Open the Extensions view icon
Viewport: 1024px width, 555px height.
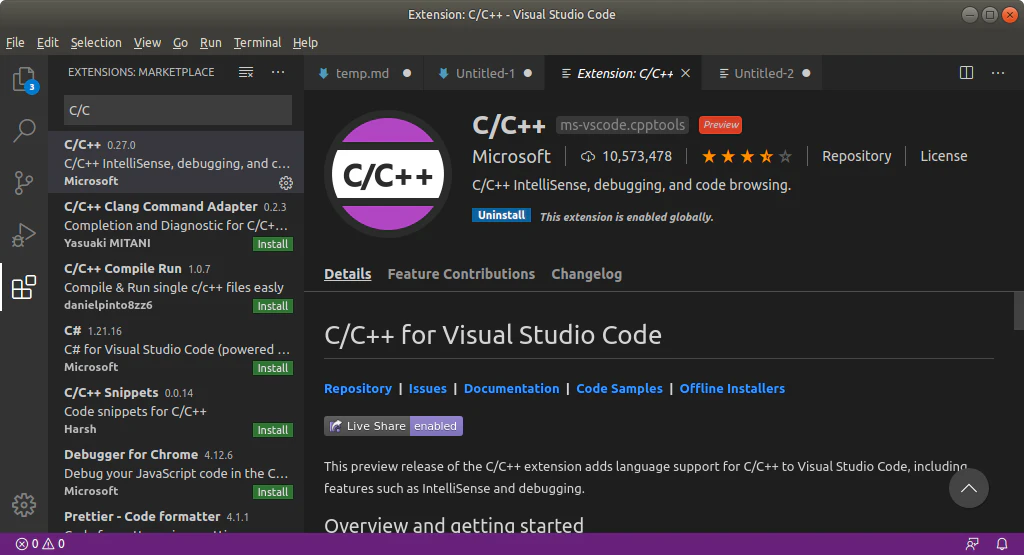click(24, 287)
